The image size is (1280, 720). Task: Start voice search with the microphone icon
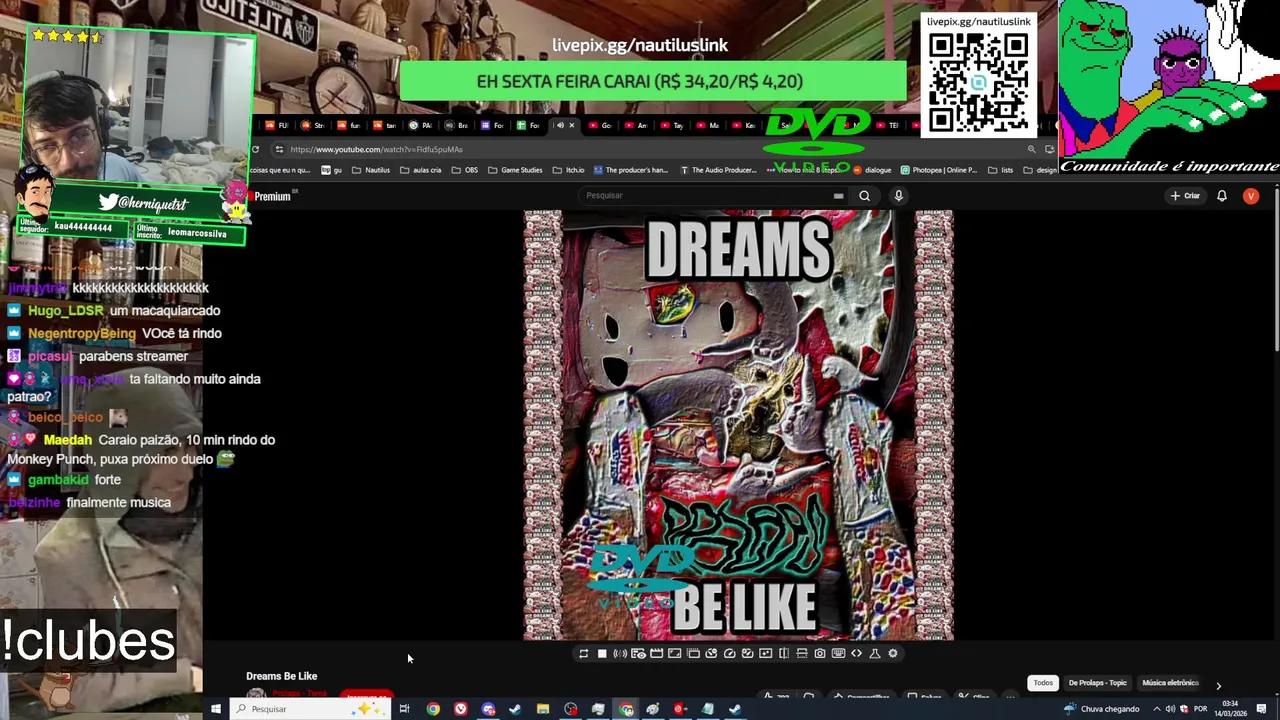point(898,196)
